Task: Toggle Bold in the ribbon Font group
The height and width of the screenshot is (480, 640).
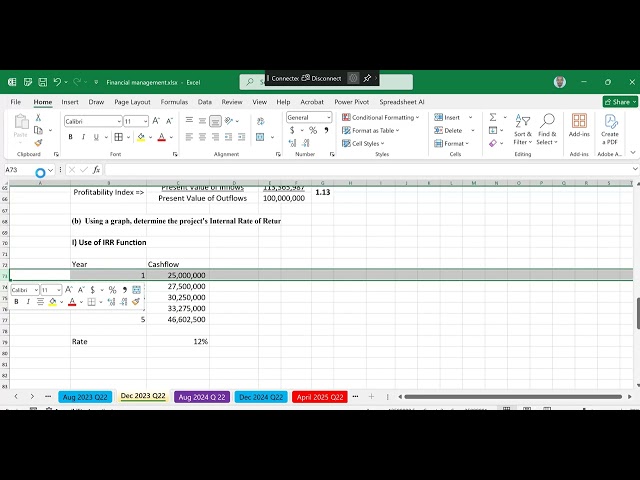Action: click(x=70, y=137)
